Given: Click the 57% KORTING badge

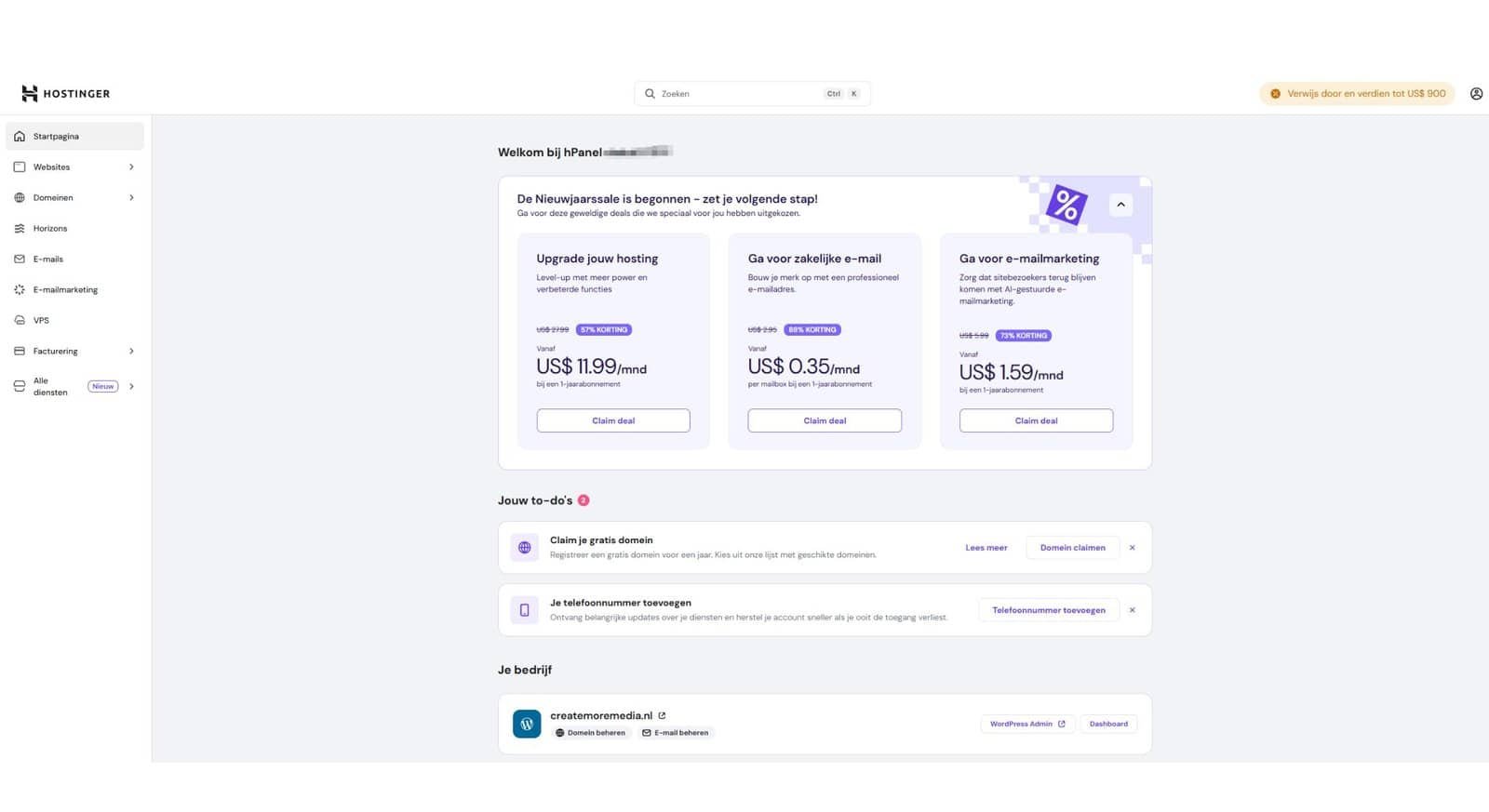Looking at the screenshot, I should [604, 329].
